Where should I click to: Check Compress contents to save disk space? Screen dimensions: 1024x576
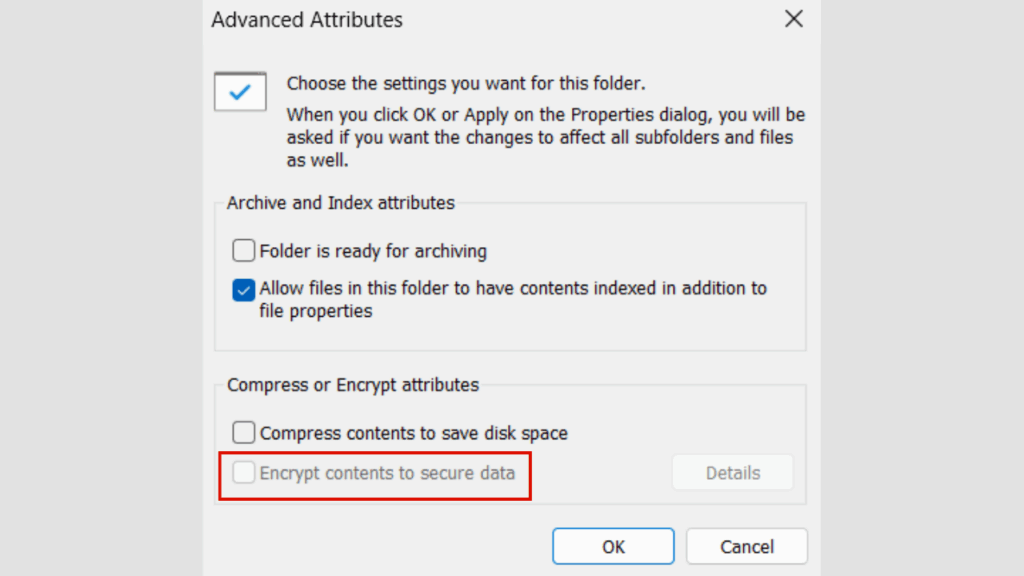(243, 432)
